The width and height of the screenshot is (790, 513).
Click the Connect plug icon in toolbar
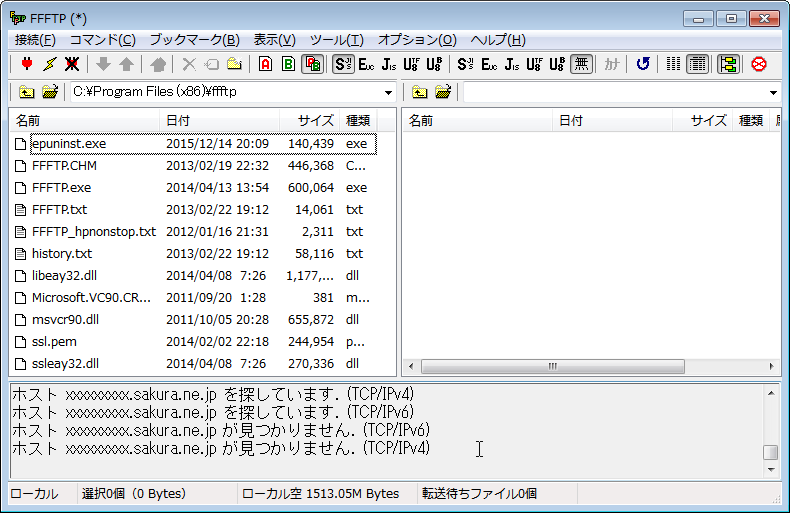(27, 64)
